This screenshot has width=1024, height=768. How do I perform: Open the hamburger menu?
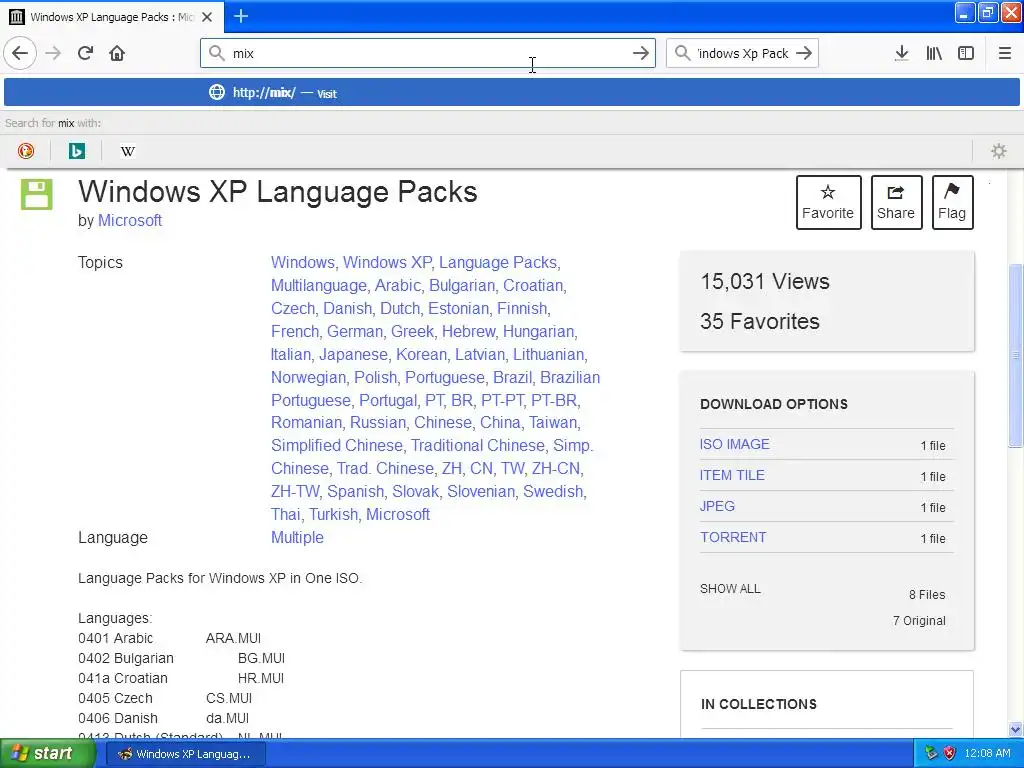pyautogui.click(x=1004, y=53)
